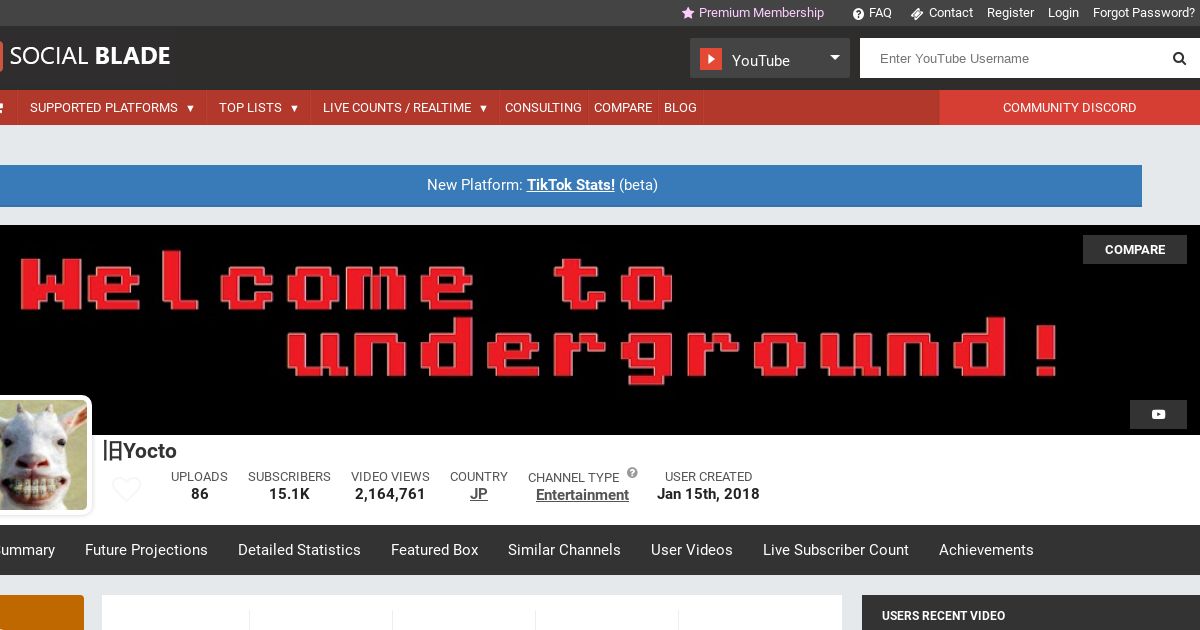
Task: Click the FAQ question mark icon
Action: (x=858, y=14)
